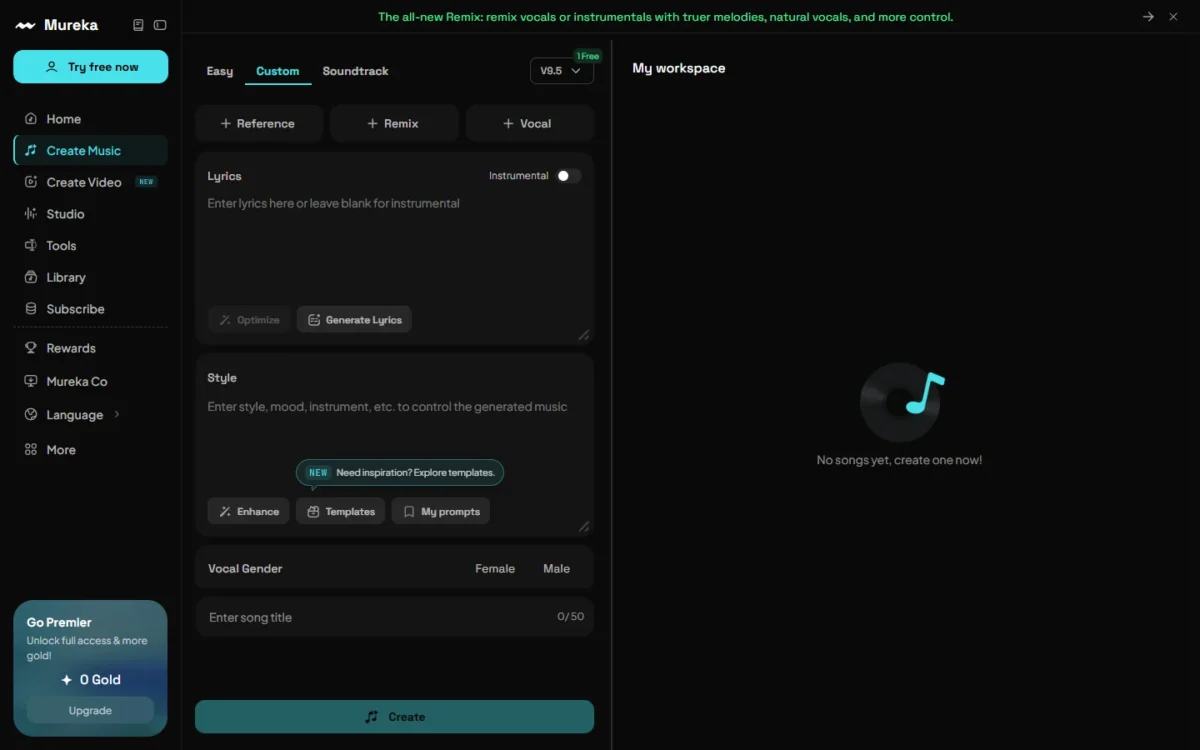1200x750 pixels.
Task: Click the NEW badge next to Create Video
Action: (146, 182)
